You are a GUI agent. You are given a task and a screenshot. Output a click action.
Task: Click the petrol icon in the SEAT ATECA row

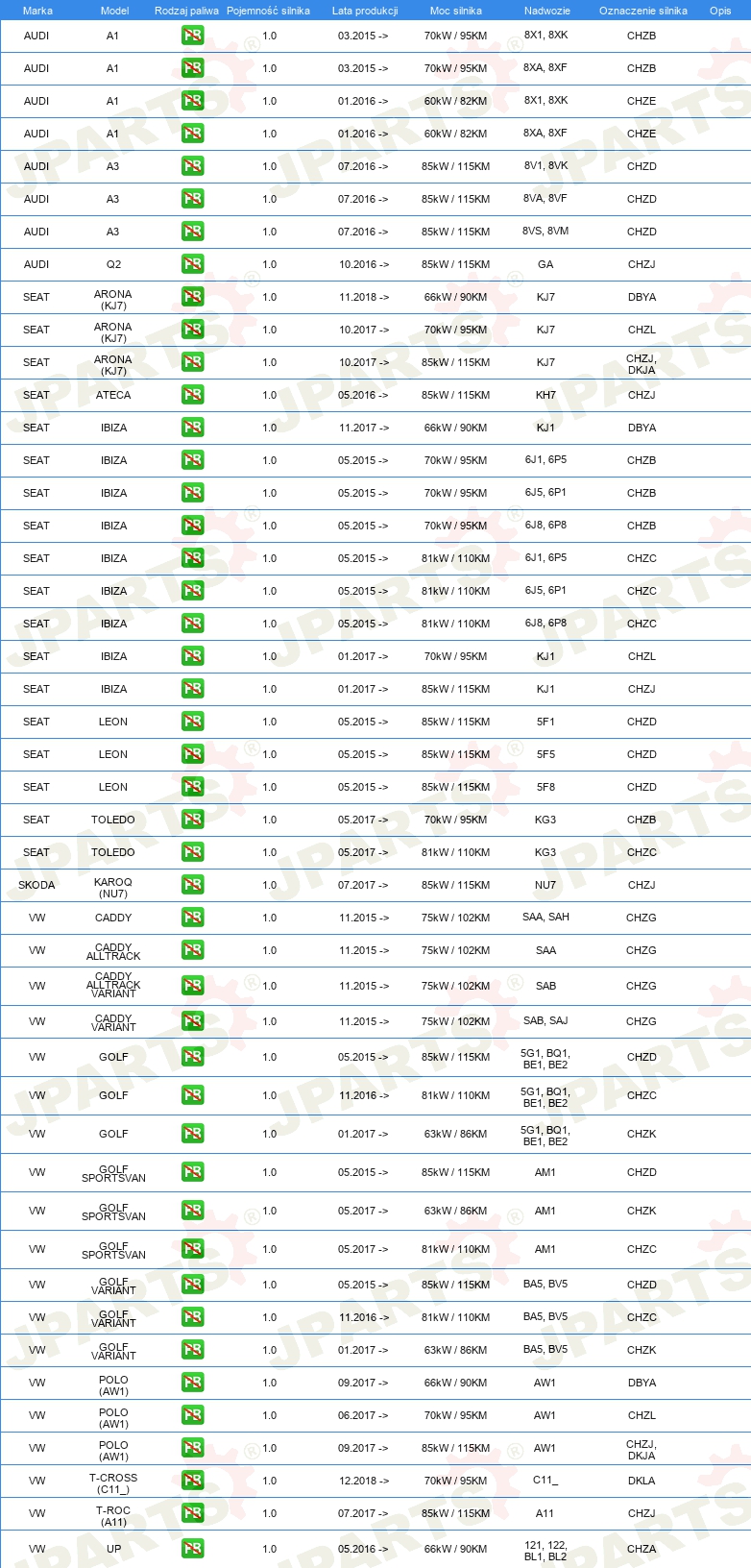coord(192,395)
